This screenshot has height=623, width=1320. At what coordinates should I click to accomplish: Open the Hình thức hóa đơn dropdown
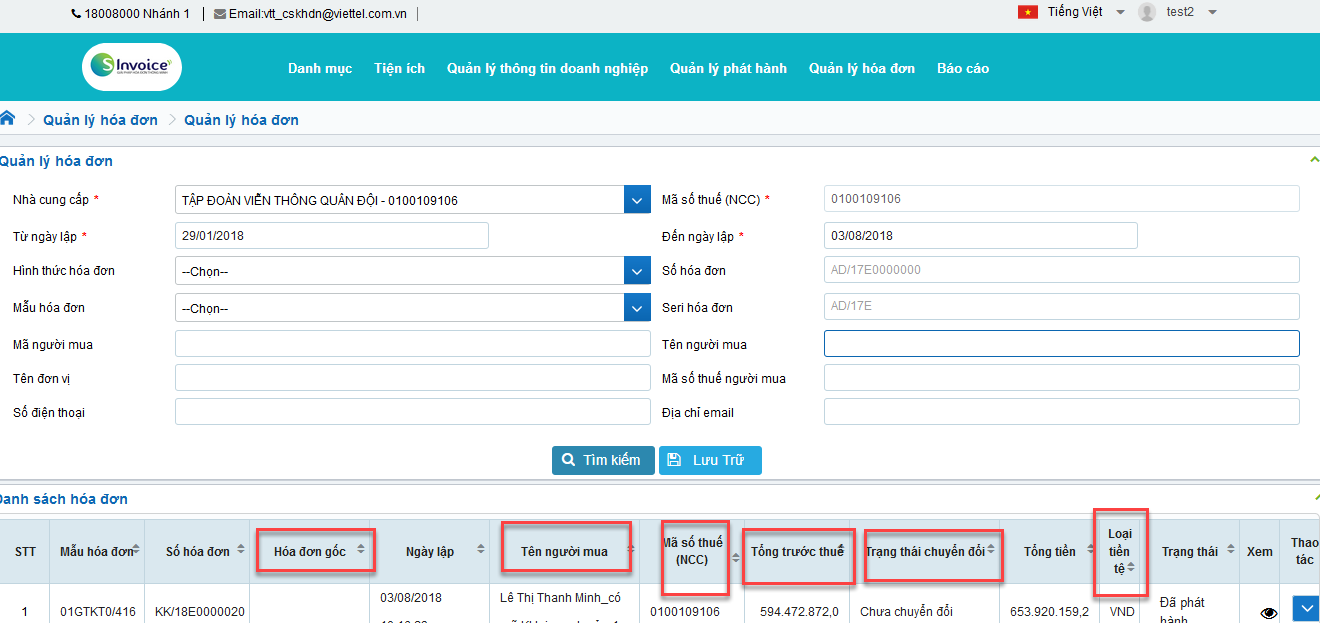[x=637, y=271]
